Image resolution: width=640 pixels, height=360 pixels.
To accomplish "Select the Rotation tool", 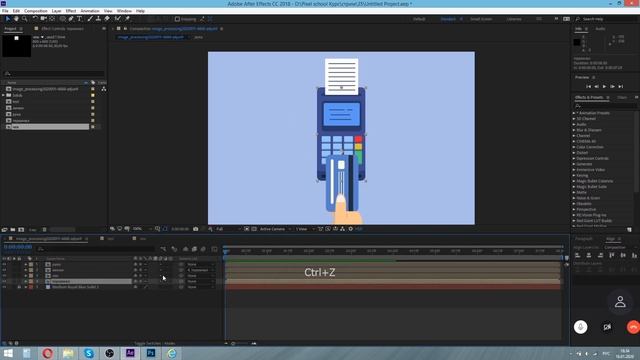I will [x=35, y=19].
